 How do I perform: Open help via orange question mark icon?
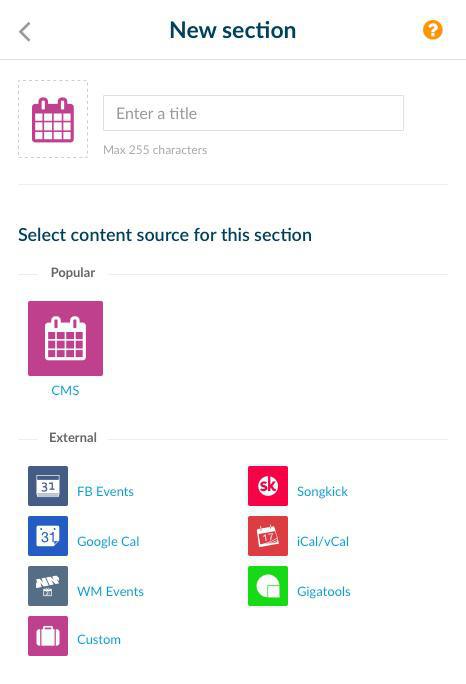(432, 30)
